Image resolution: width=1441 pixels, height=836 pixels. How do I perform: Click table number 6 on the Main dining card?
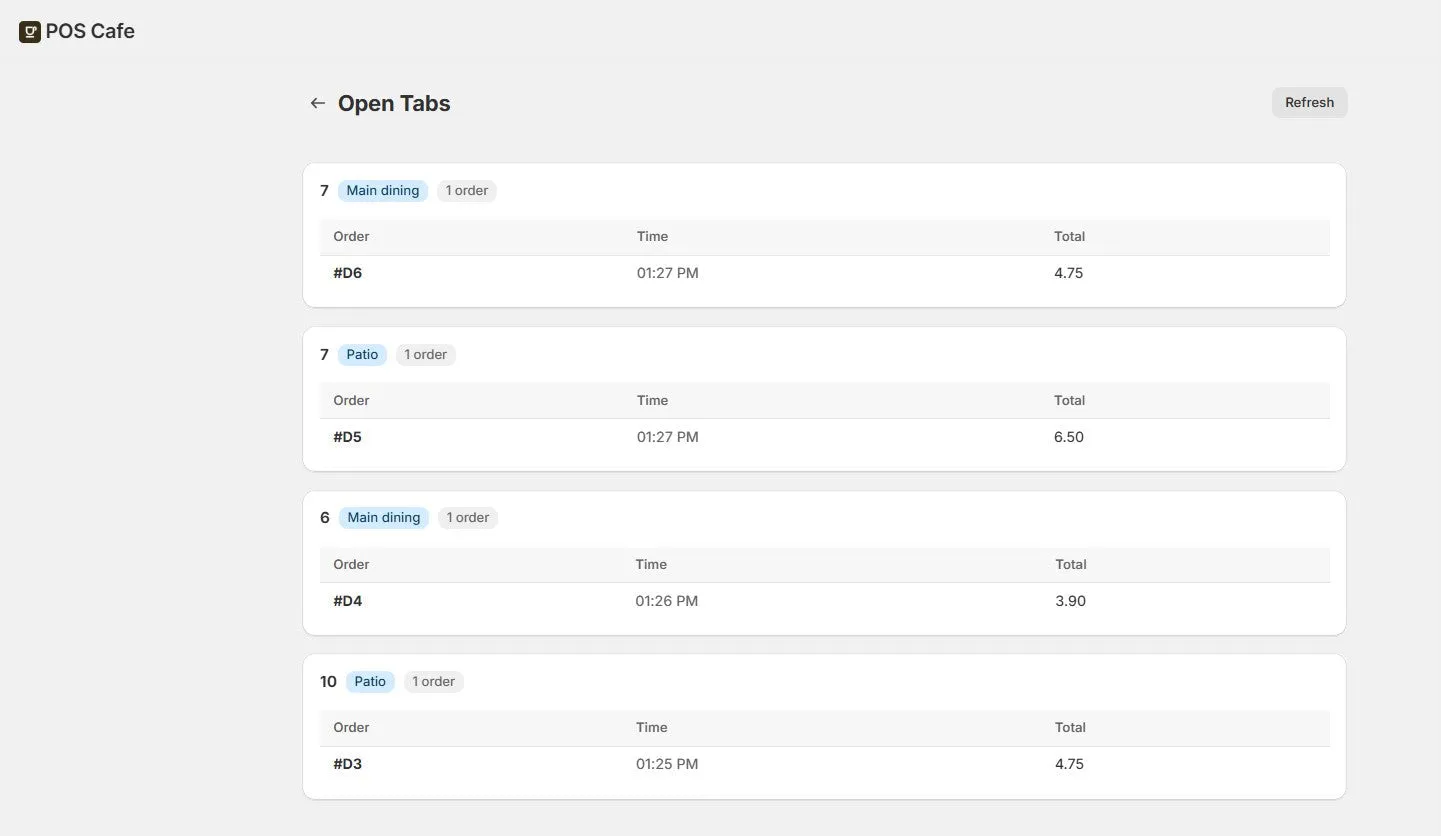tap(325, 517)
